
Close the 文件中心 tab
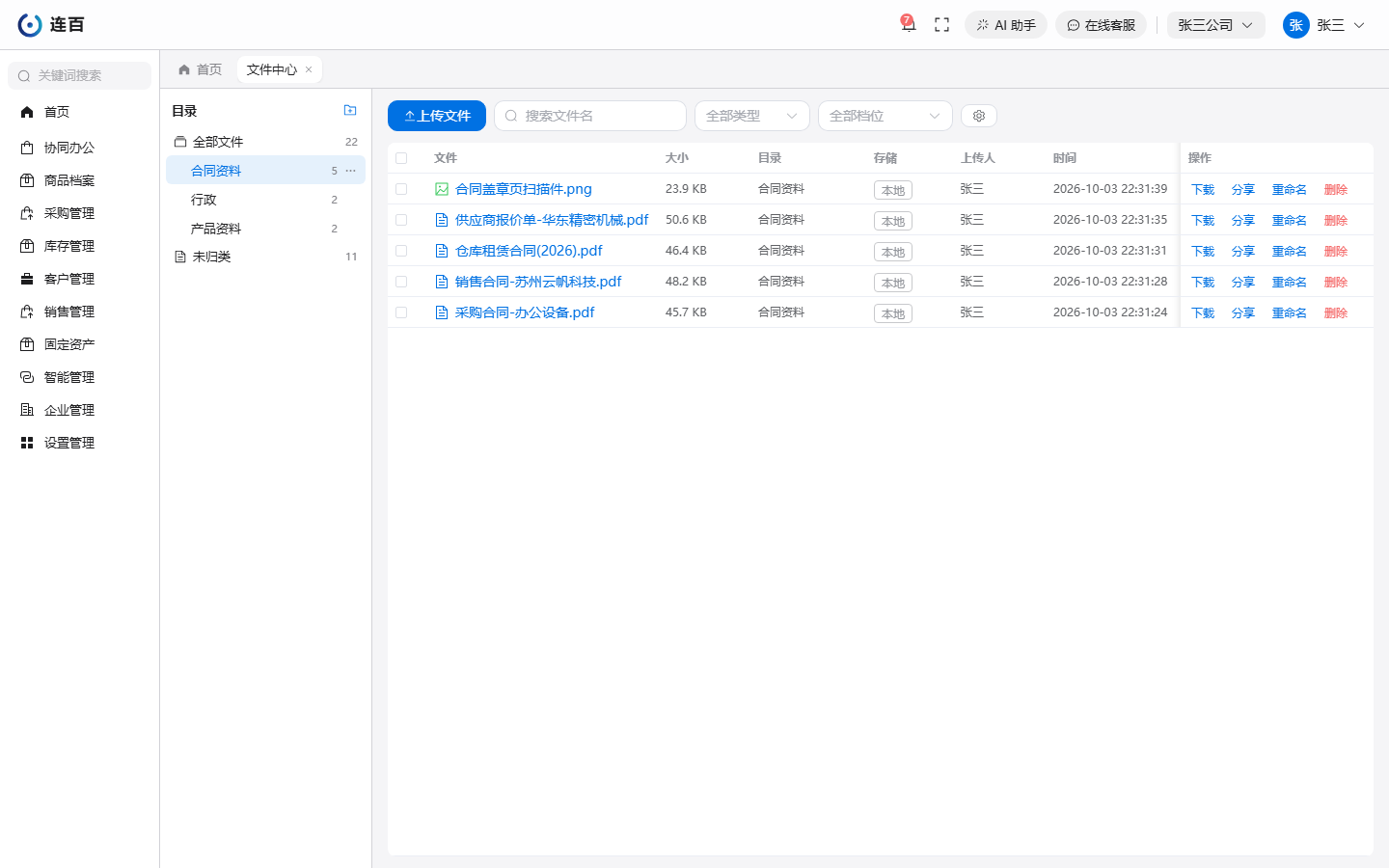pyautogui.click(x=309, y=69)
